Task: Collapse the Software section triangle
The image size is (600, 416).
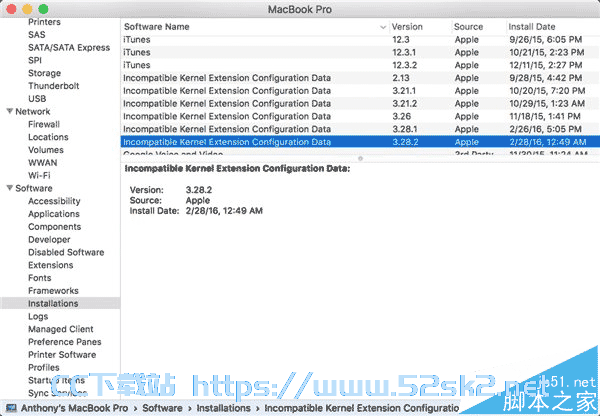Action: click(x=10, y=188)
